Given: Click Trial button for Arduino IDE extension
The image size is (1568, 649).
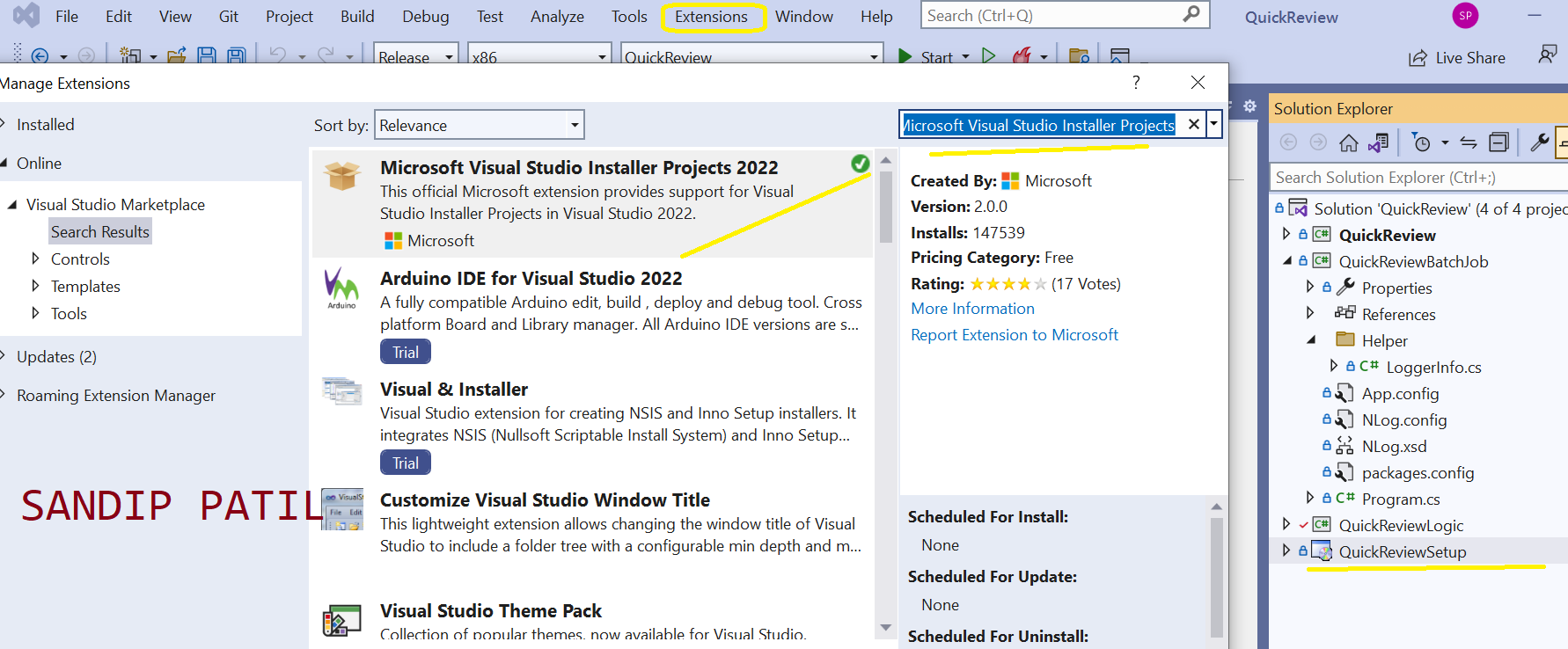Looking at the screenshot, I should click(406, 352).
